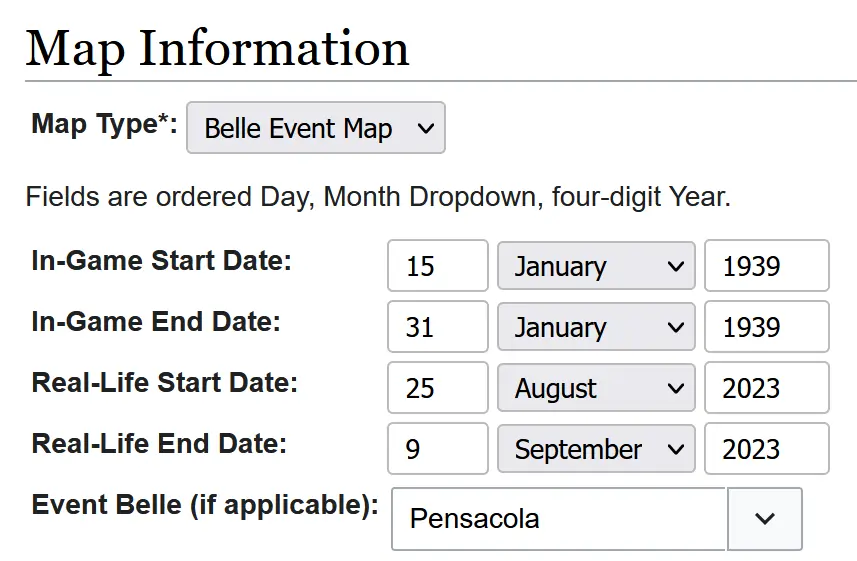Expand the Event Belle chevron dropdown button
The width and height of the screenshot is (857, 561).
click(x=765, y=519)
